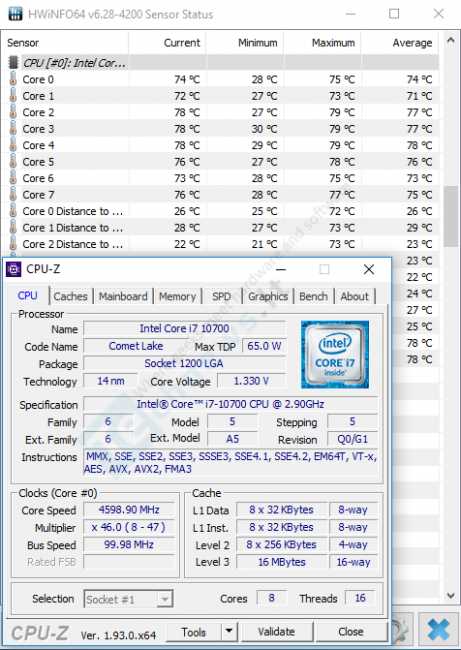
Task: Click the CPU chip icon beside CPU [#0]
Action: point(13,63)
